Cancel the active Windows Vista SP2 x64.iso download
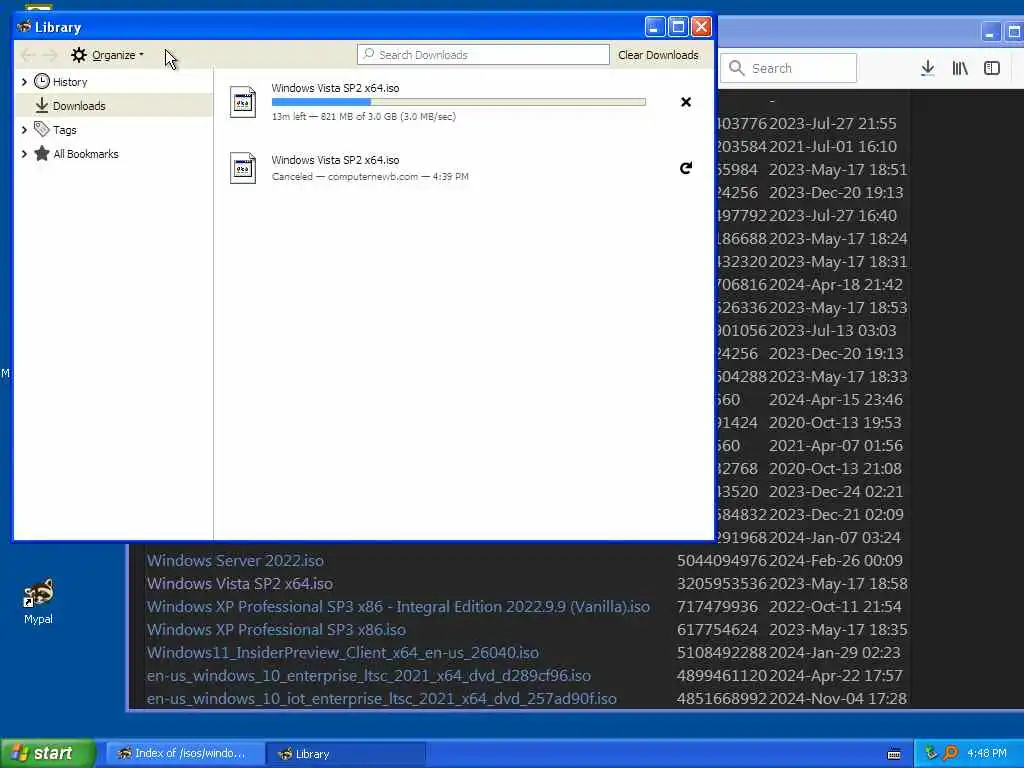The width and height of the screenshot is (1024, 768). [x=686, y=102]
